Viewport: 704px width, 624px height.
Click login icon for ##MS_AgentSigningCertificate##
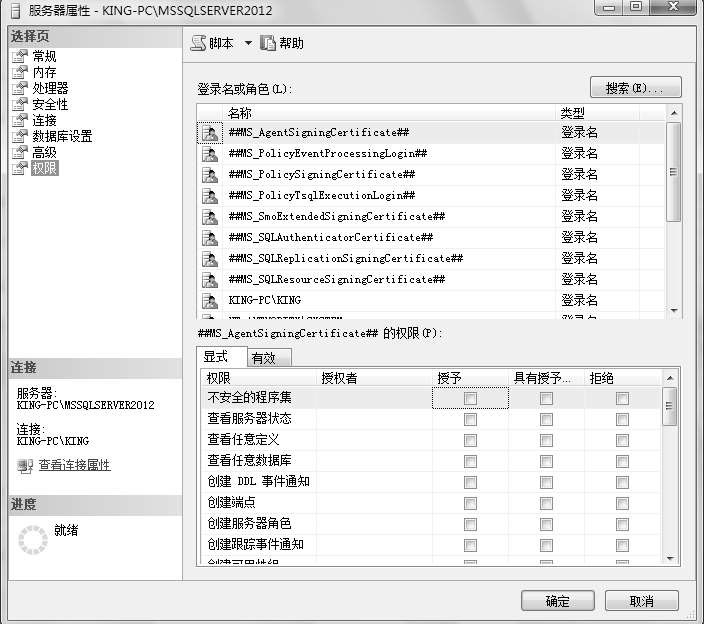pos(210,133)
